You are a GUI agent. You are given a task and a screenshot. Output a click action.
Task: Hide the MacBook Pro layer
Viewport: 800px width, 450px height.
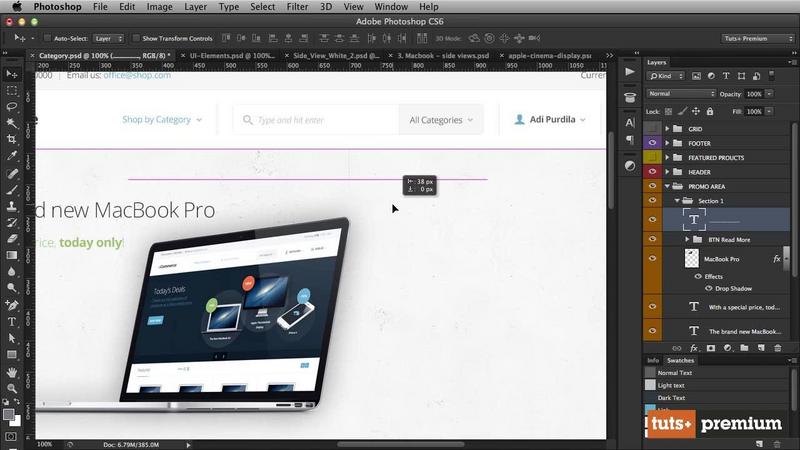click(x=652, y=258)
